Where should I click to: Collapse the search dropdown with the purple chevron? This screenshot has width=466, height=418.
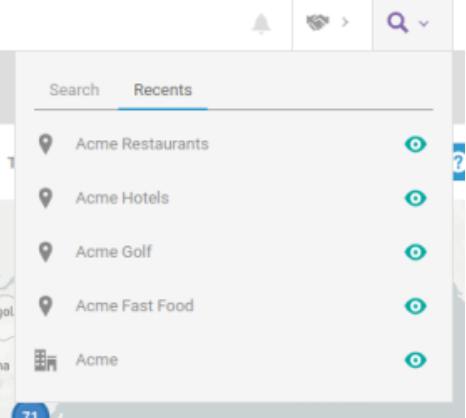(424, 23)
